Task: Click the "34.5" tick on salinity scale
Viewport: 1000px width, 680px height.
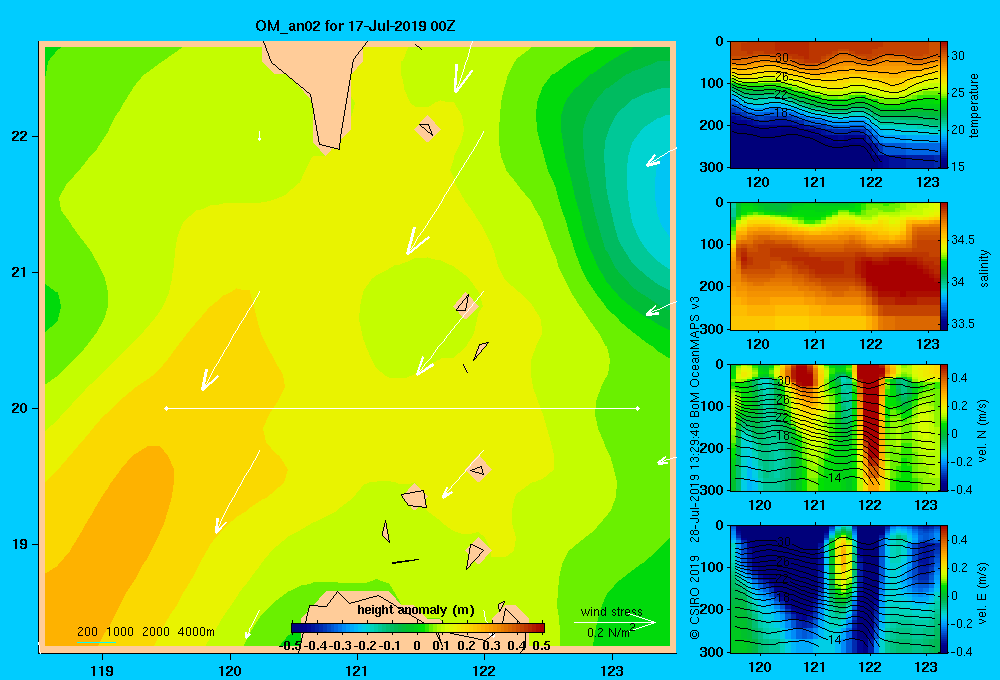Action: pyautogui.click(x=963, y=240)
